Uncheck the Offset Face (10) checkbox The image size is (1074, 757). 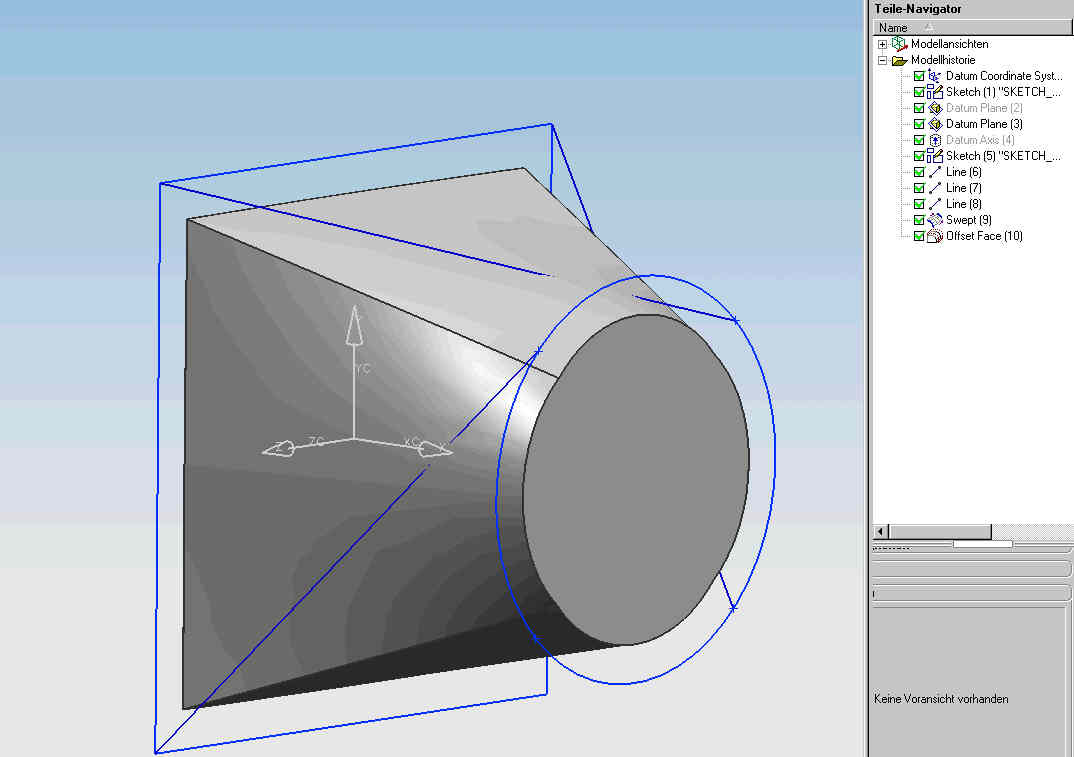(919, 235)
